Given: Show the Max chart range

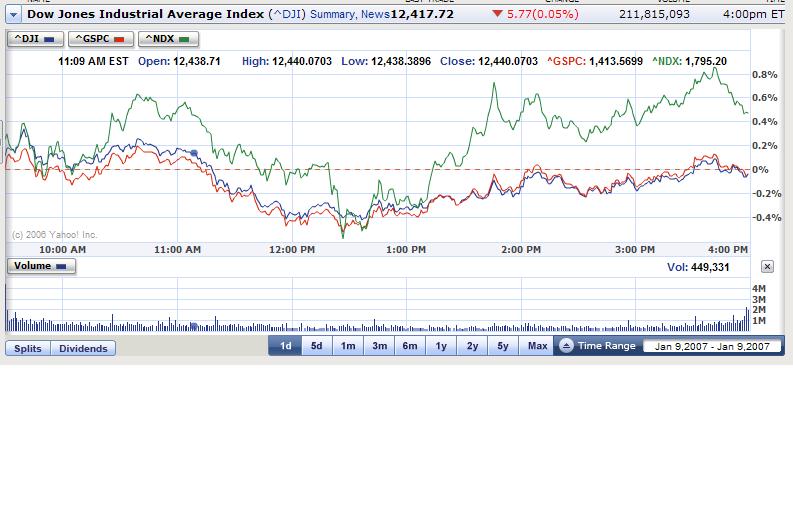Looking at the screenshot, I should [537, 346].
